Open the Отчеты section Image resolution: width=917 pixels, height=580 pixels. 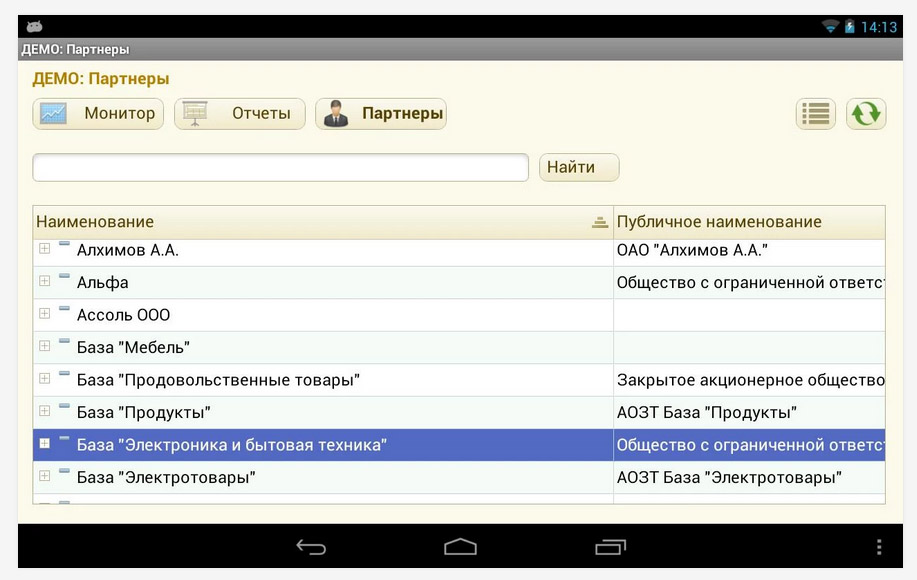240,113
